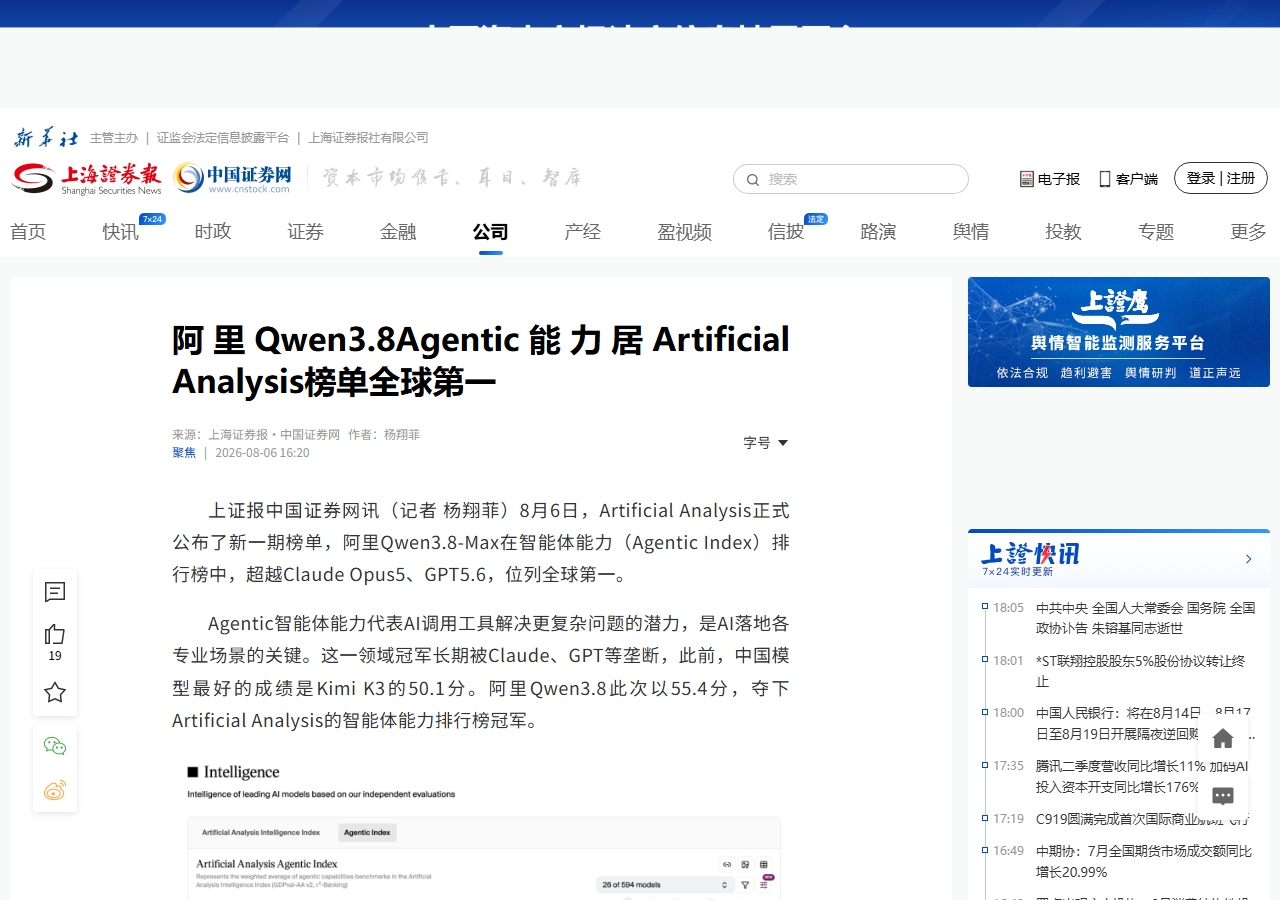Open 金融 nav tab

tap(398, 232)
